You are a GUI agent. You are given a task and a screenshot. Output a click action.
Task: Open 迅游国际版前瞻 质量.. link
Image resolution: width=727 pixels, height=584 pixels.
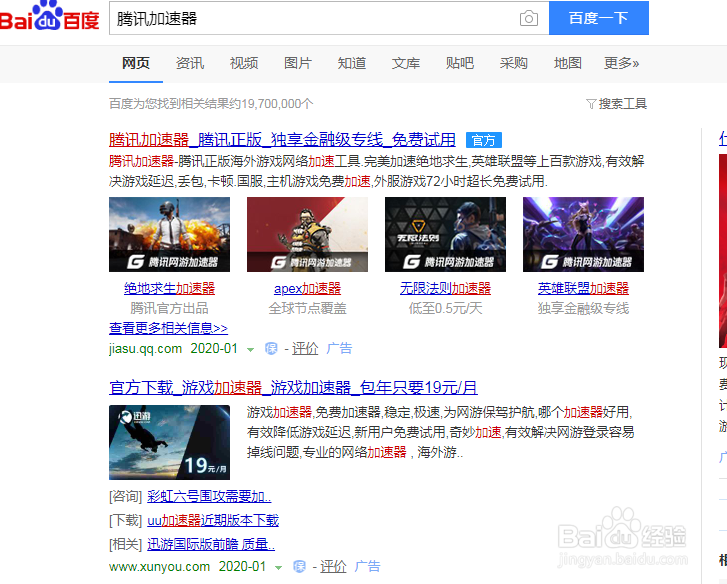coord(211,544)
